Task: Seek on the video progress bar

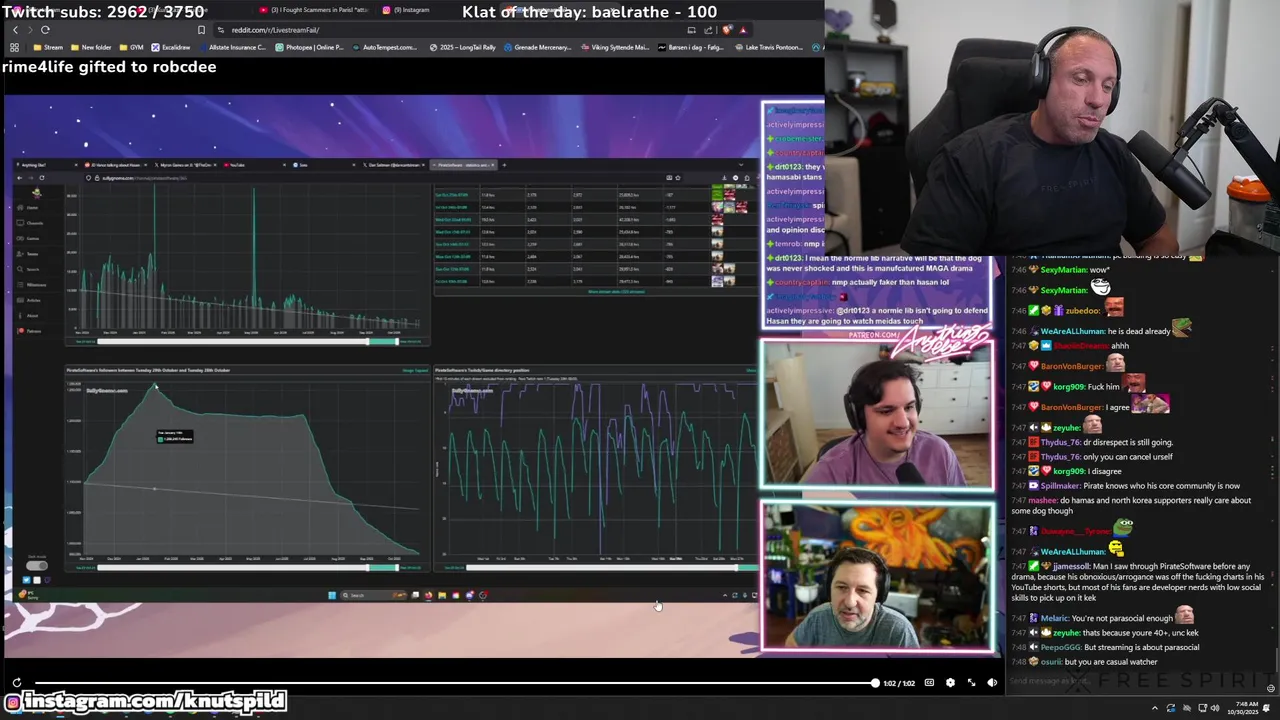Action: 456,683
